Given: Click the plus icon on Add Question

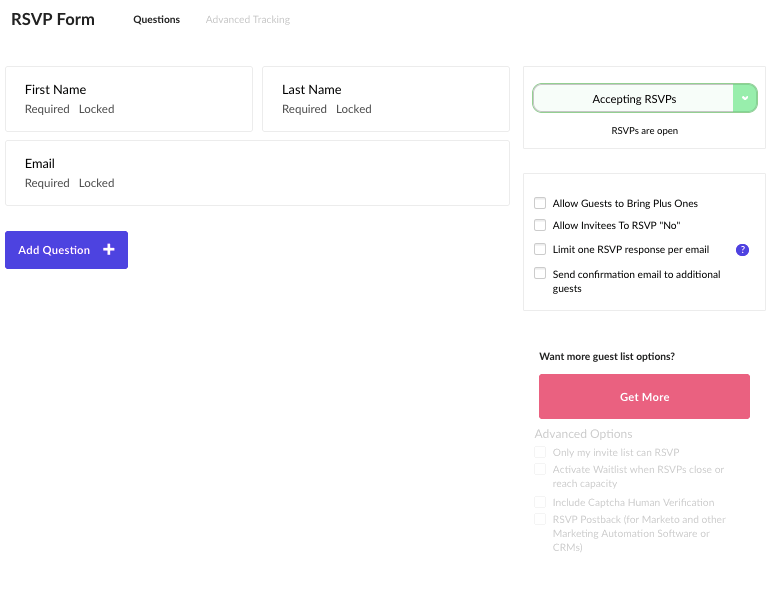Looking at the screenshot, I should tap(108, 250).
